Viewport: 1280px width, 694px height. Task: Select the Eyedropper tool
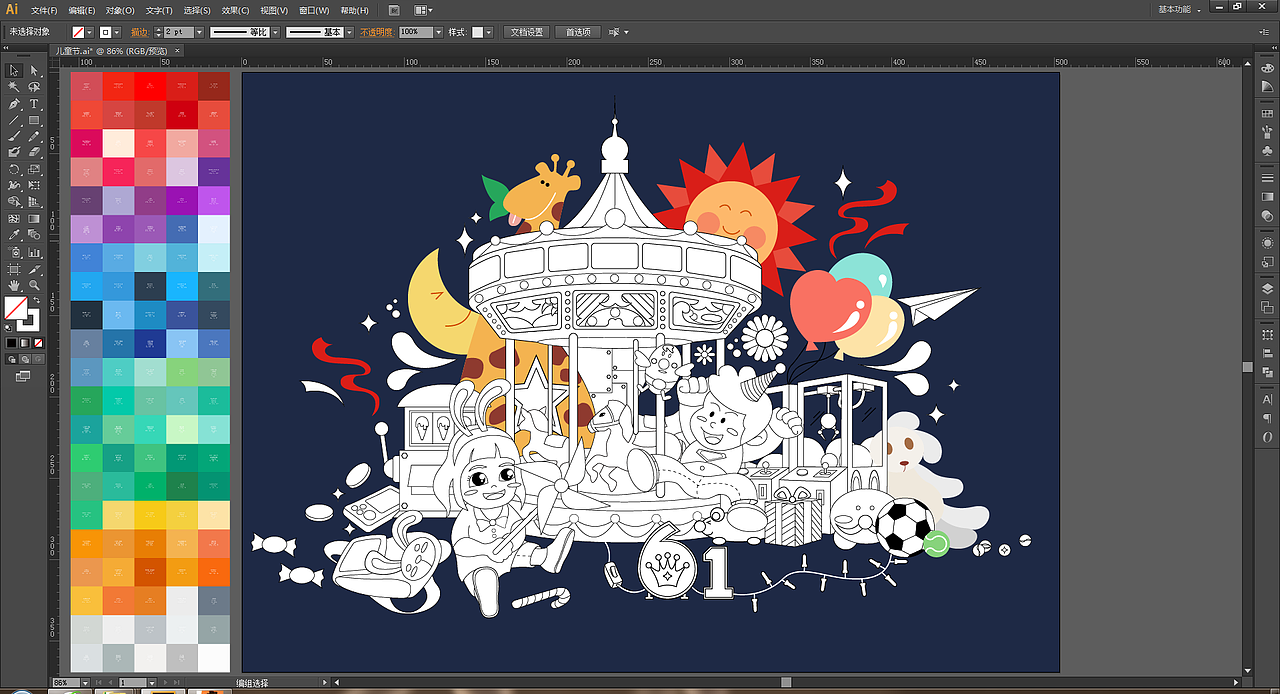pos(14,234)
